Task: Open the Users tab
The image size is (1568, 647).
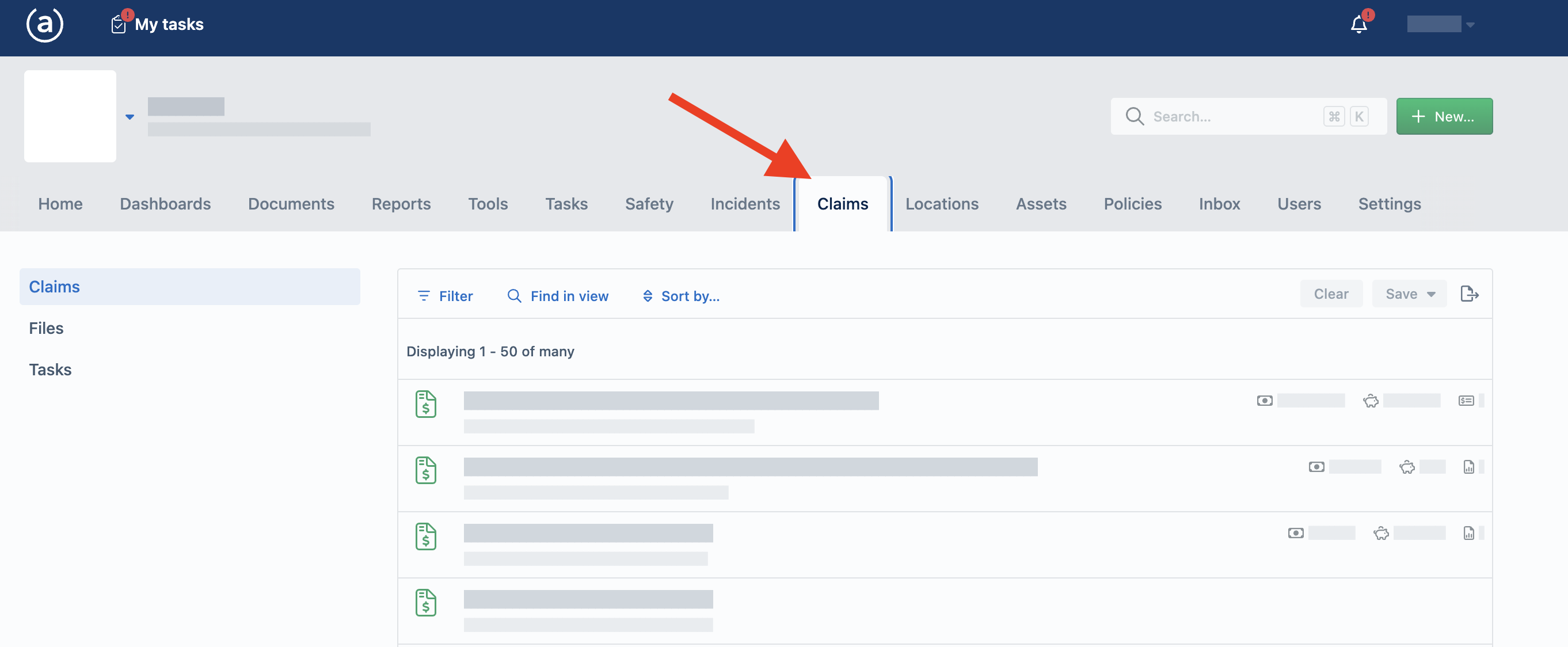Action: pos(1299,204)
